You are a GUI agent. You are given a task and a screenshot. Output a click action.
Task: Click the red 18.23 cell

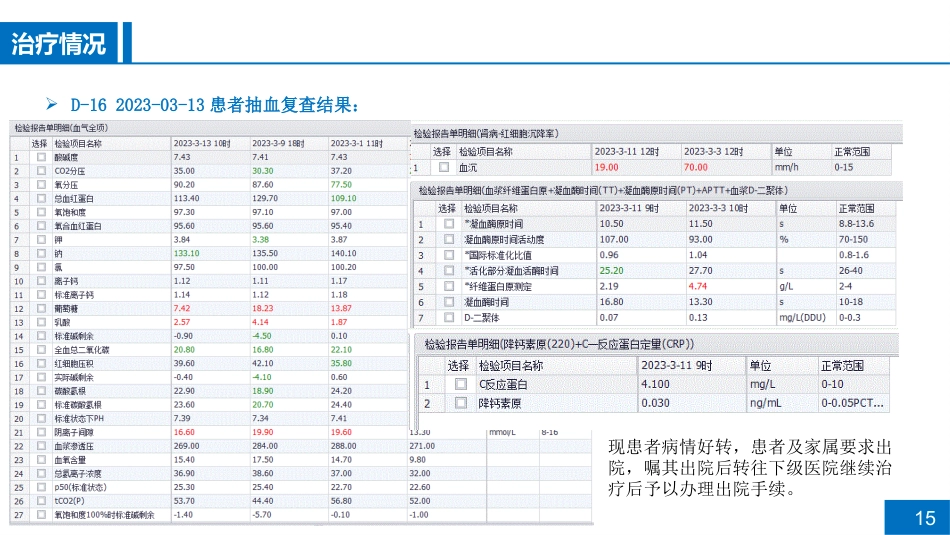tap(262, 308)
